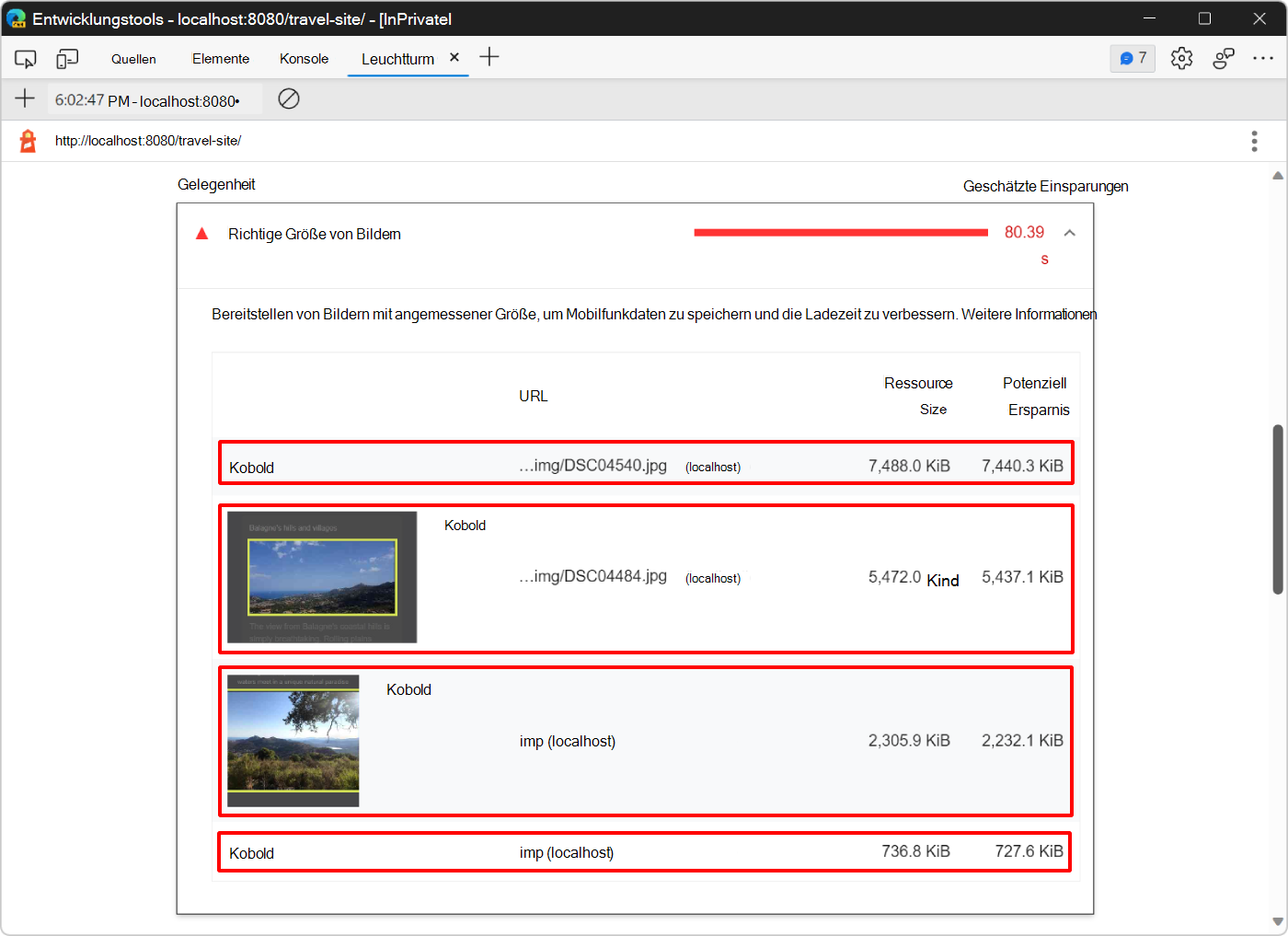
Task: Open DevTools settings gear
Action: point(1181,57)
